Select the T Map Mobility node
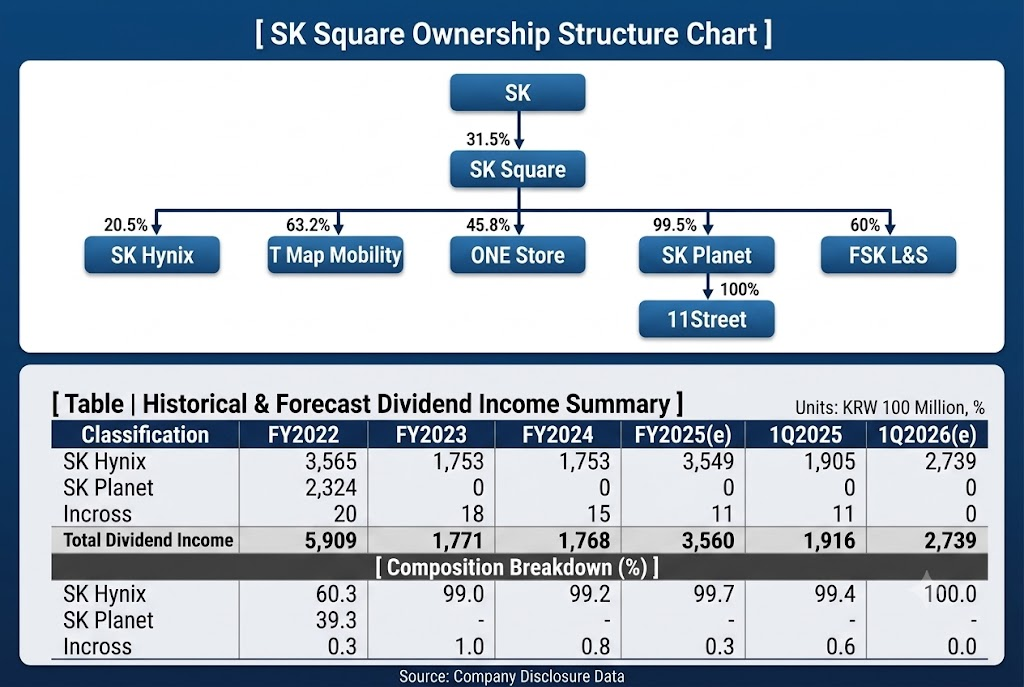The image size is (1024, 687). coord(335,255)
